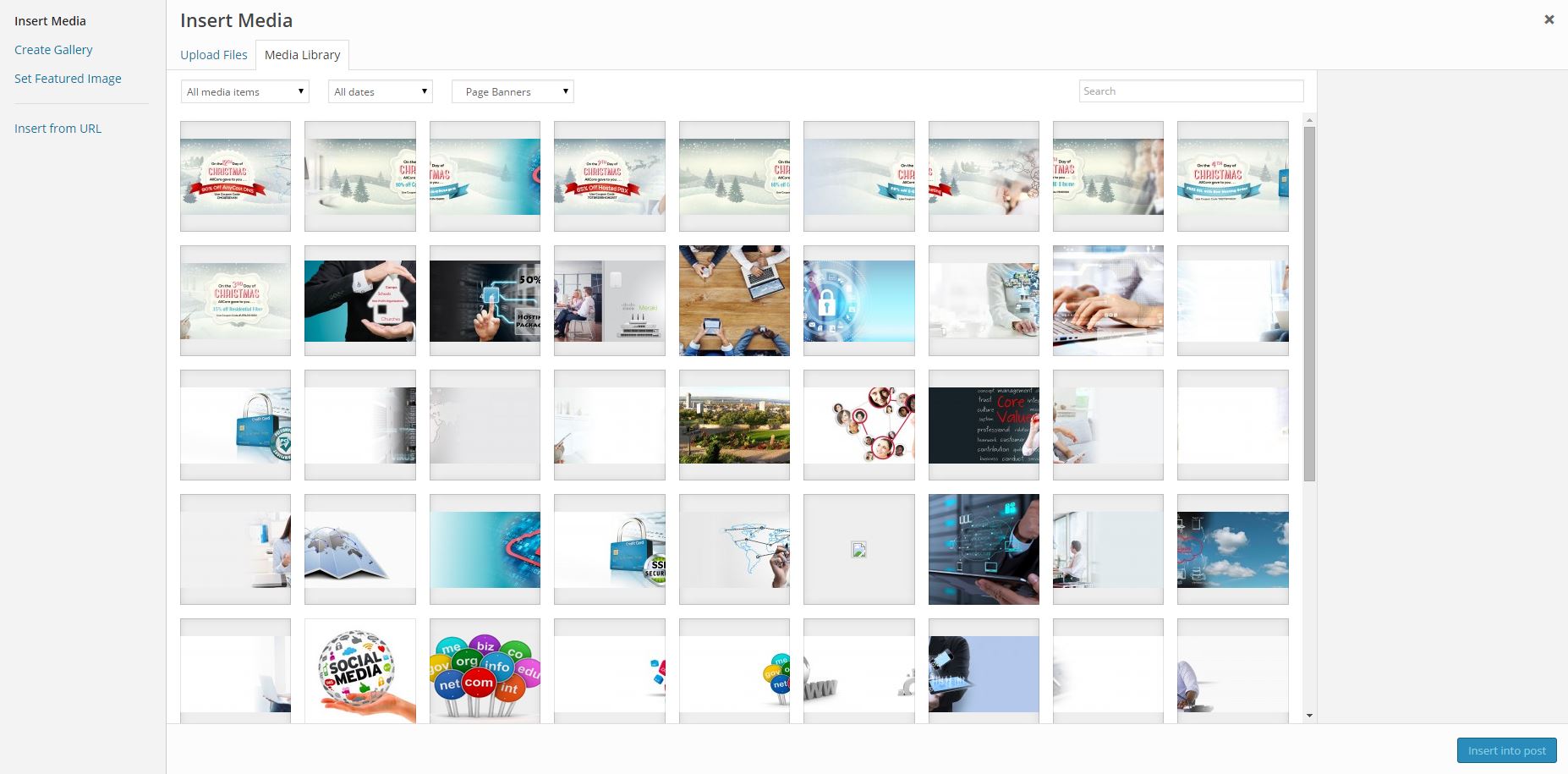Select the hands holding house thumbnail

click(x=360, y=300)
